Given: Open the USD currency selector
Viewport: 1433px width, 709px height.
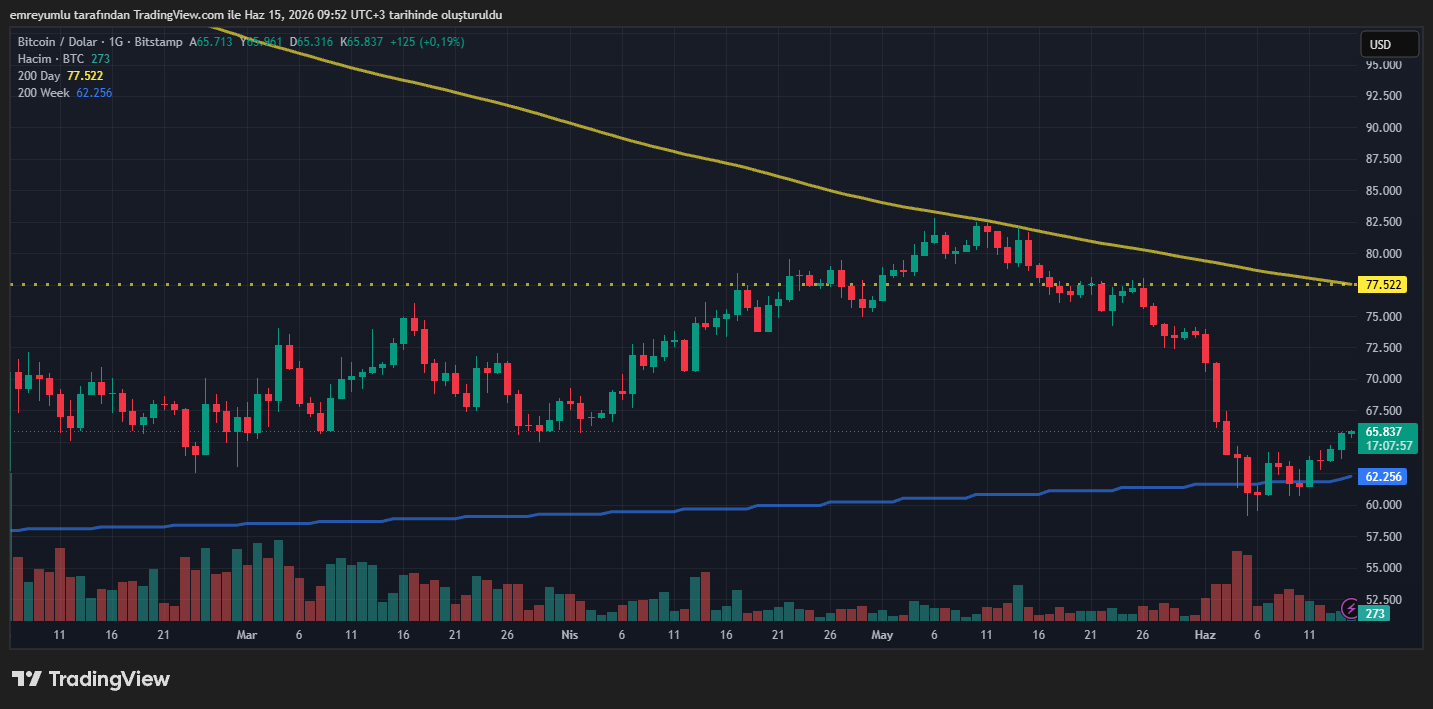Looking at the screenshot, I should (x=1389, y=44).
